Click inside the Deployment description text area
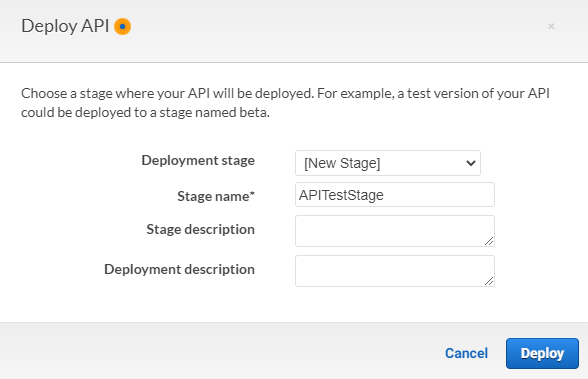Screen dimensions: 588x379 [x=395, y=271]
